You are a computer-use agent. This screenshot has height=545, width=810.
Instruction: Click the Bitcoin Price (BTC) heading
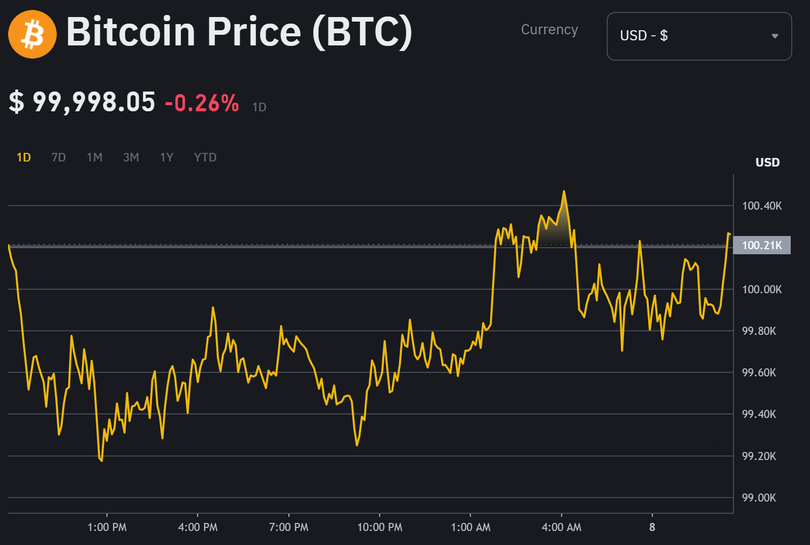tap(239, 34)
